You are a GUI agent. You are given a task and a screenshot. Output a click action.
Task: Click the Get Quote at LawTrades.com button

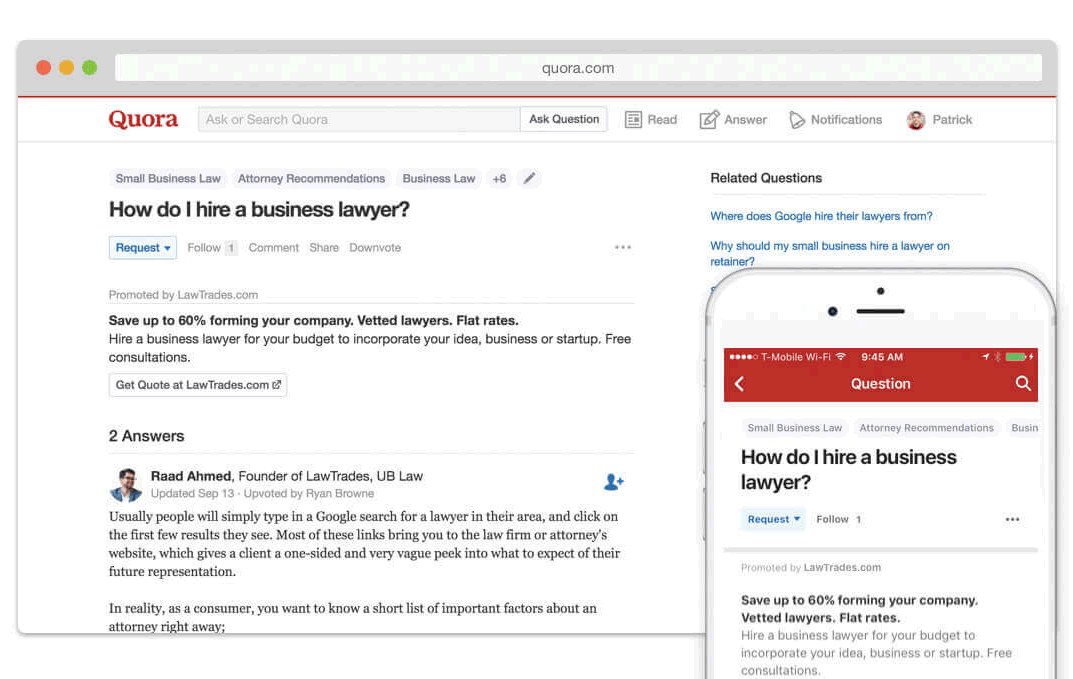[198, 385]
